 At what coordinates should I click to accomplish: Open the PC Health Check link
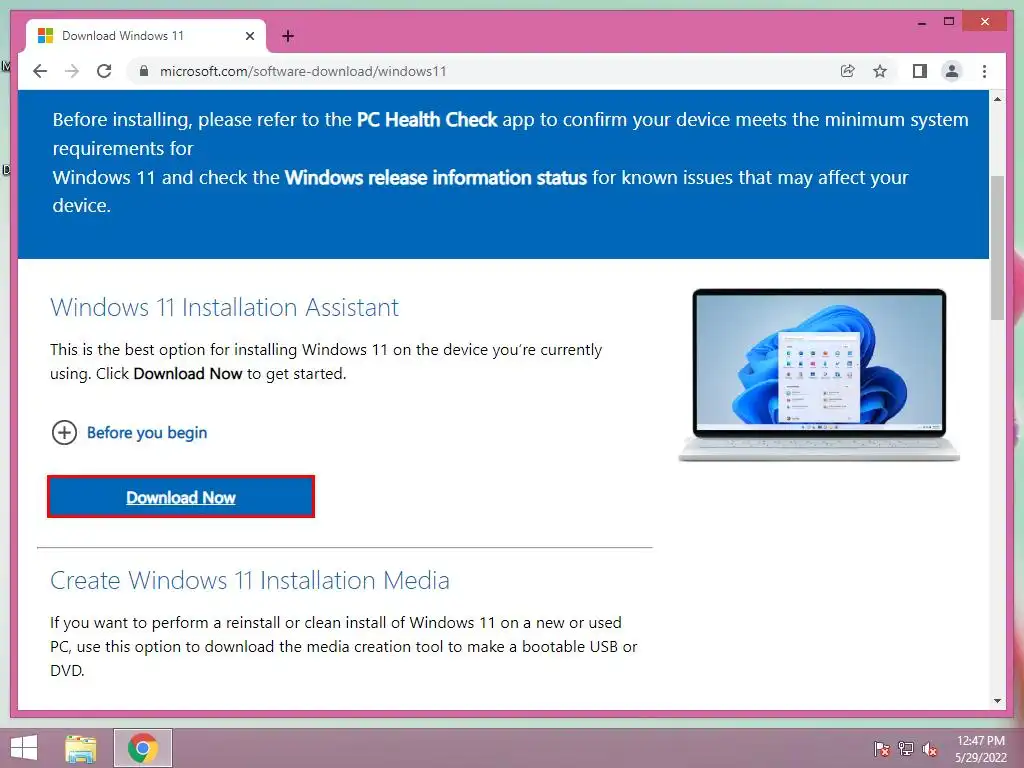pos(427,120)
